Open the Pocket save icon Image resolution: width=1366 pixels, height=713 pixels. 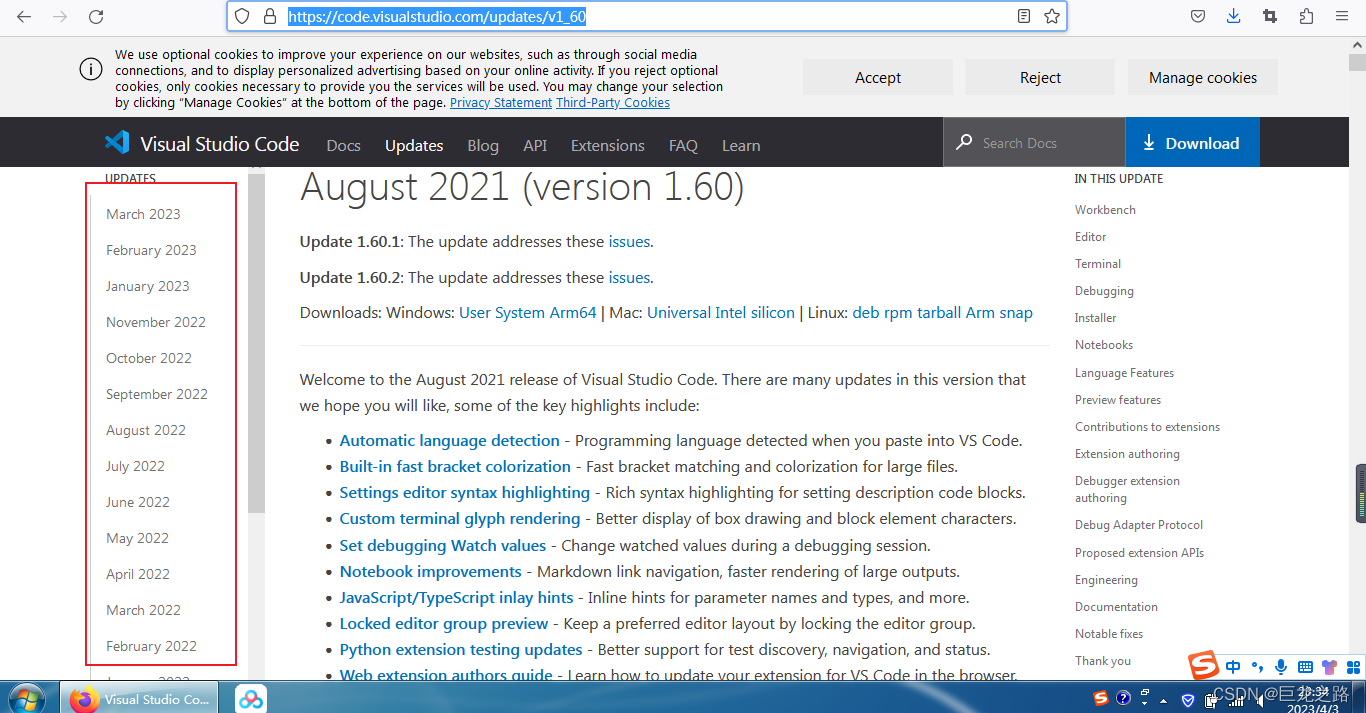point(1198,16)
